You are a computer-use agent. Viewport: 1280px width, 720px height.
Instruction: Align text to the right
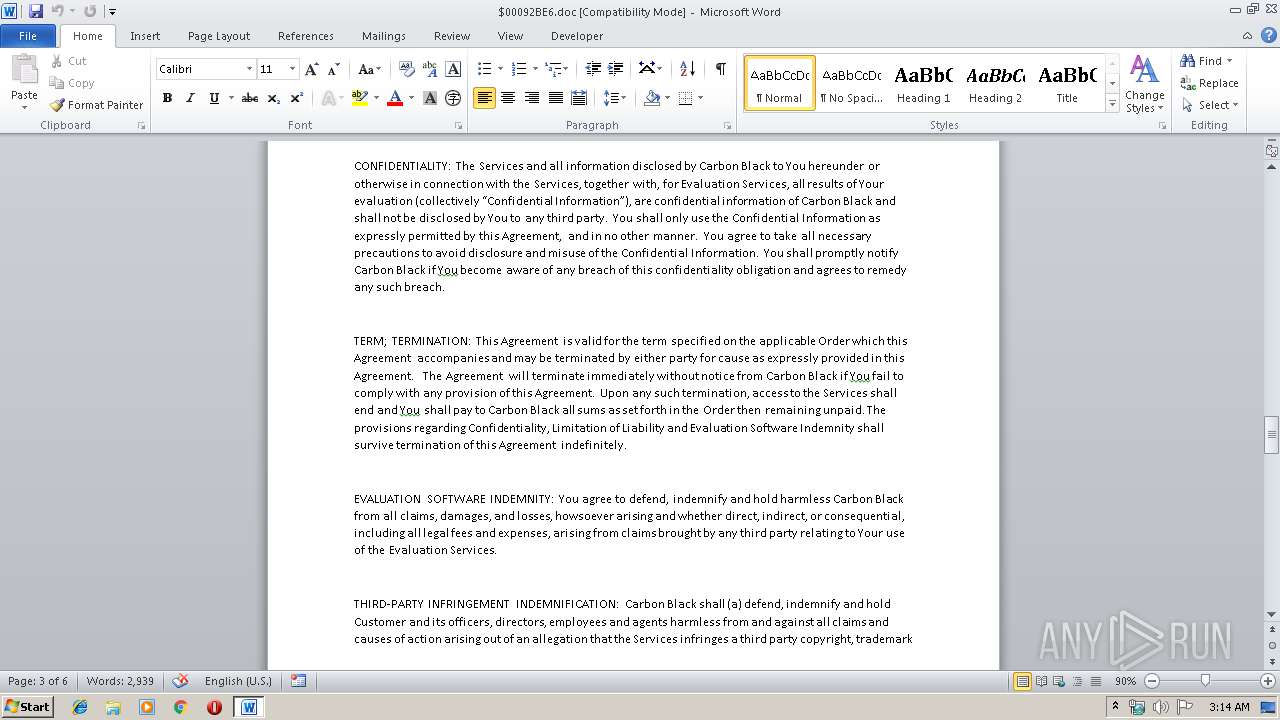coord(531,98)
